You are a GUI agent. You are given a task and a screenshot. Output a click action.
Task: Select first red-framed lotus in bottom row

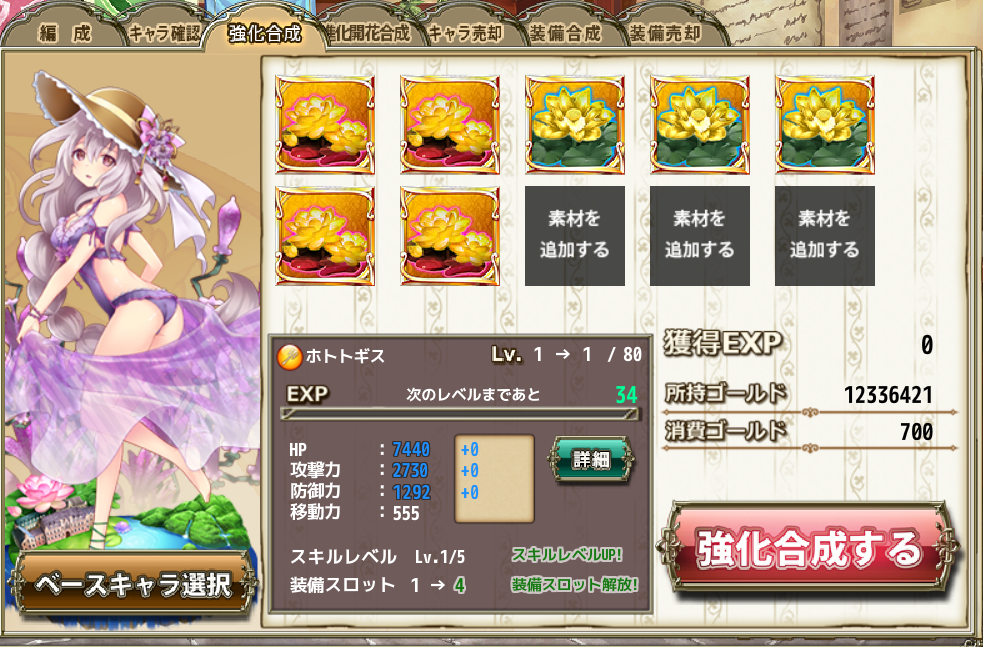click(325, 236)
